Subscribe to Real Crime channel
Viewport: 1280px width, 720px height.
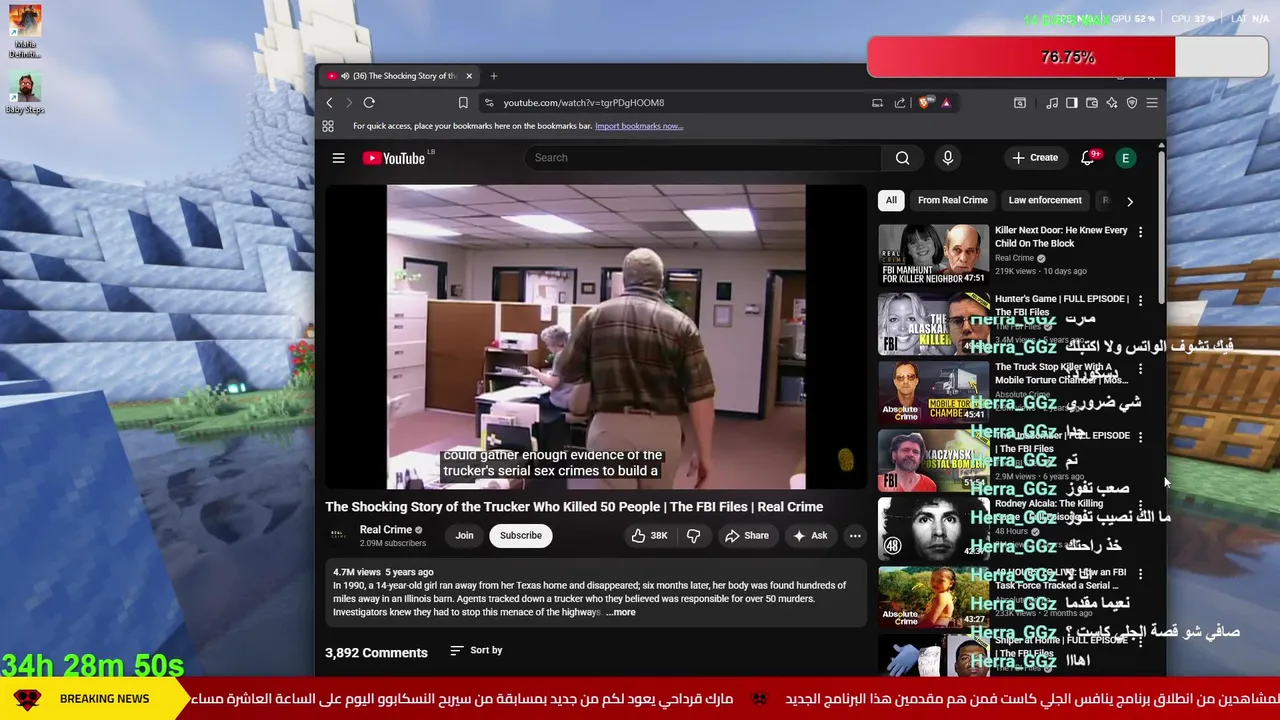click(x=521, y=536)
